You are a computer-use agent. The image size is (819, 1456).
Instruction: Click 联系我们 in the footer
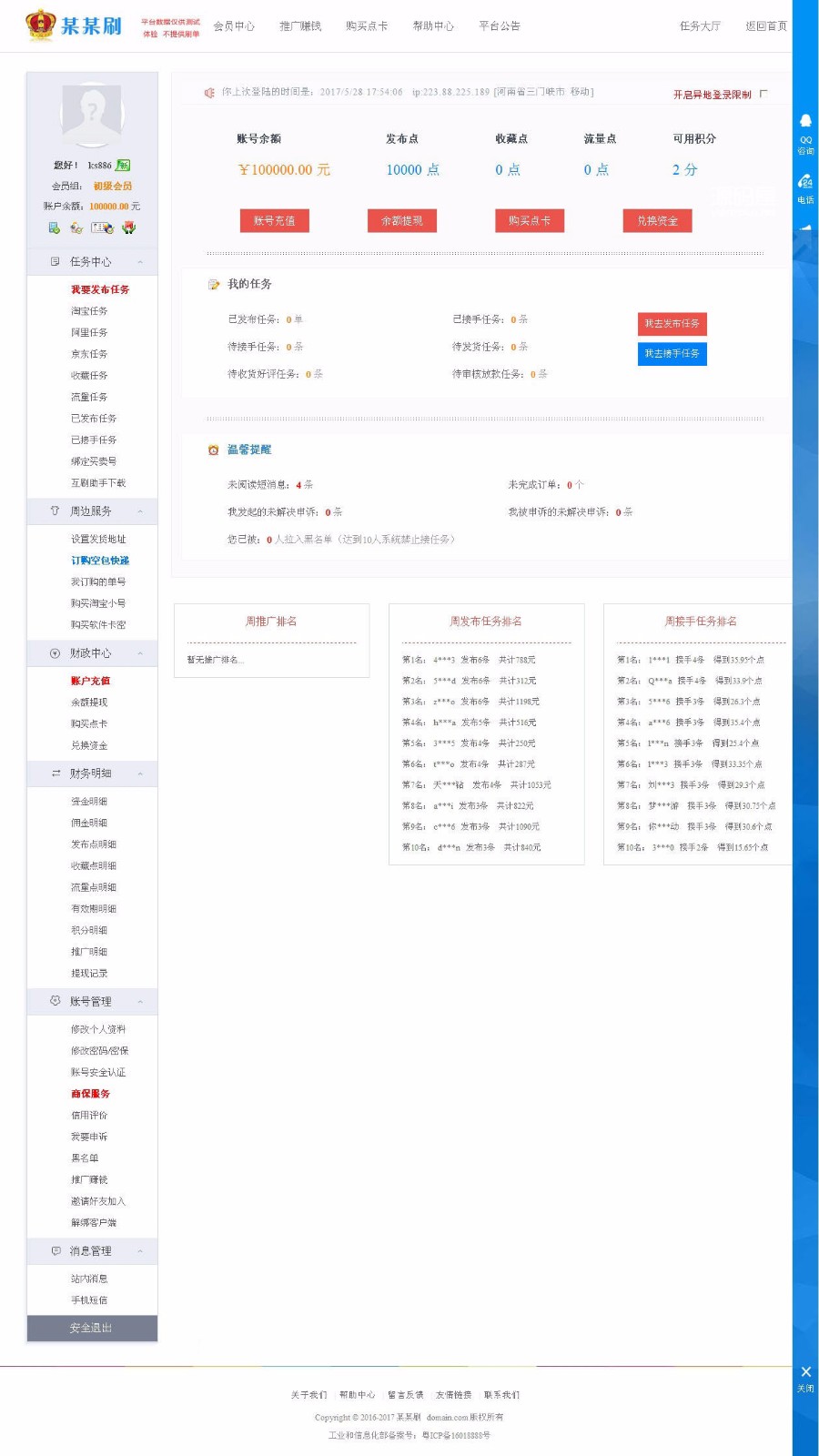tap(501, 1395)
